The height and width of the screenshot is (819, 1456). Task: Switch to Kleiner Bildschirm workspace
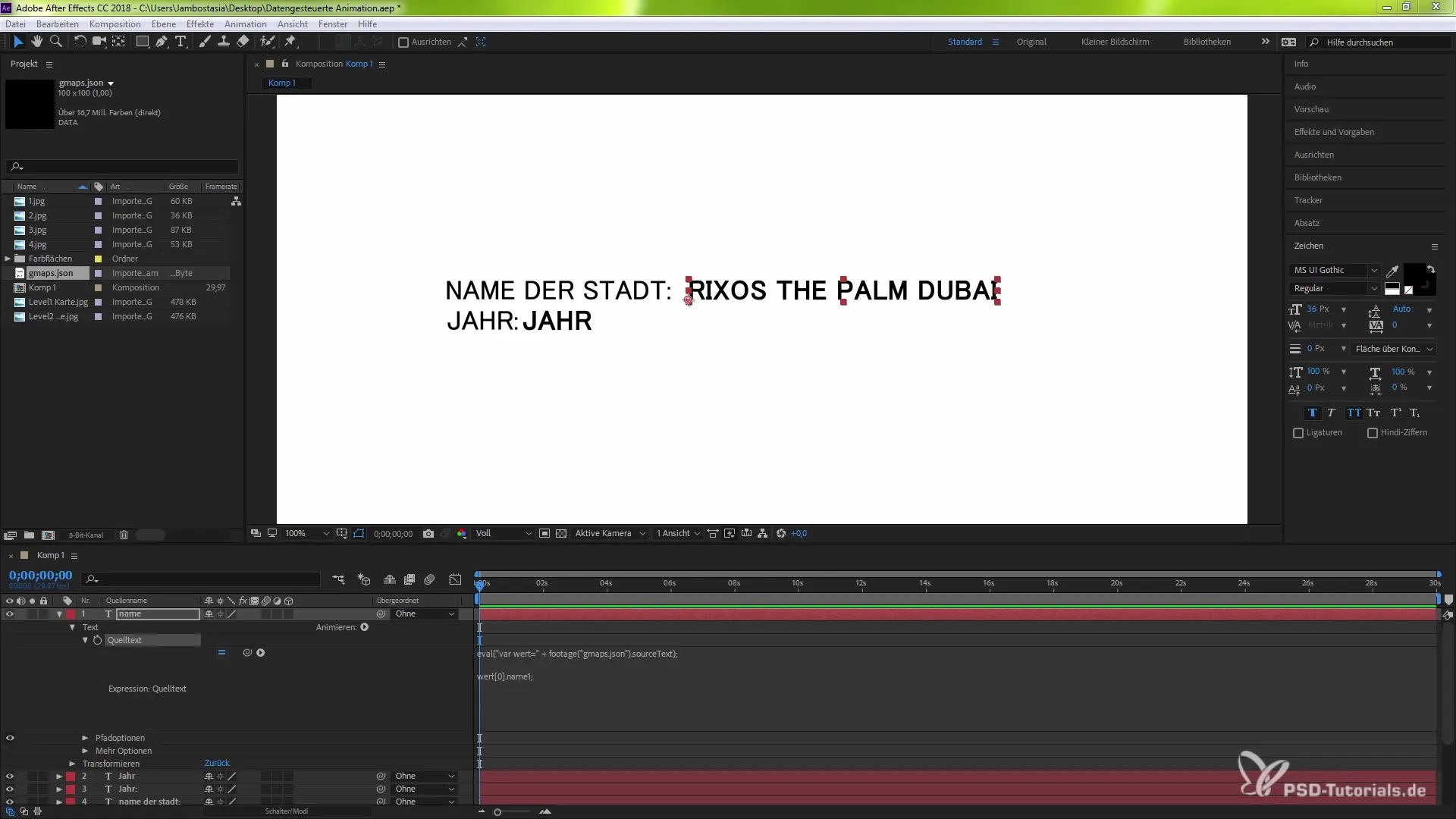click(x=1115, y=42)
